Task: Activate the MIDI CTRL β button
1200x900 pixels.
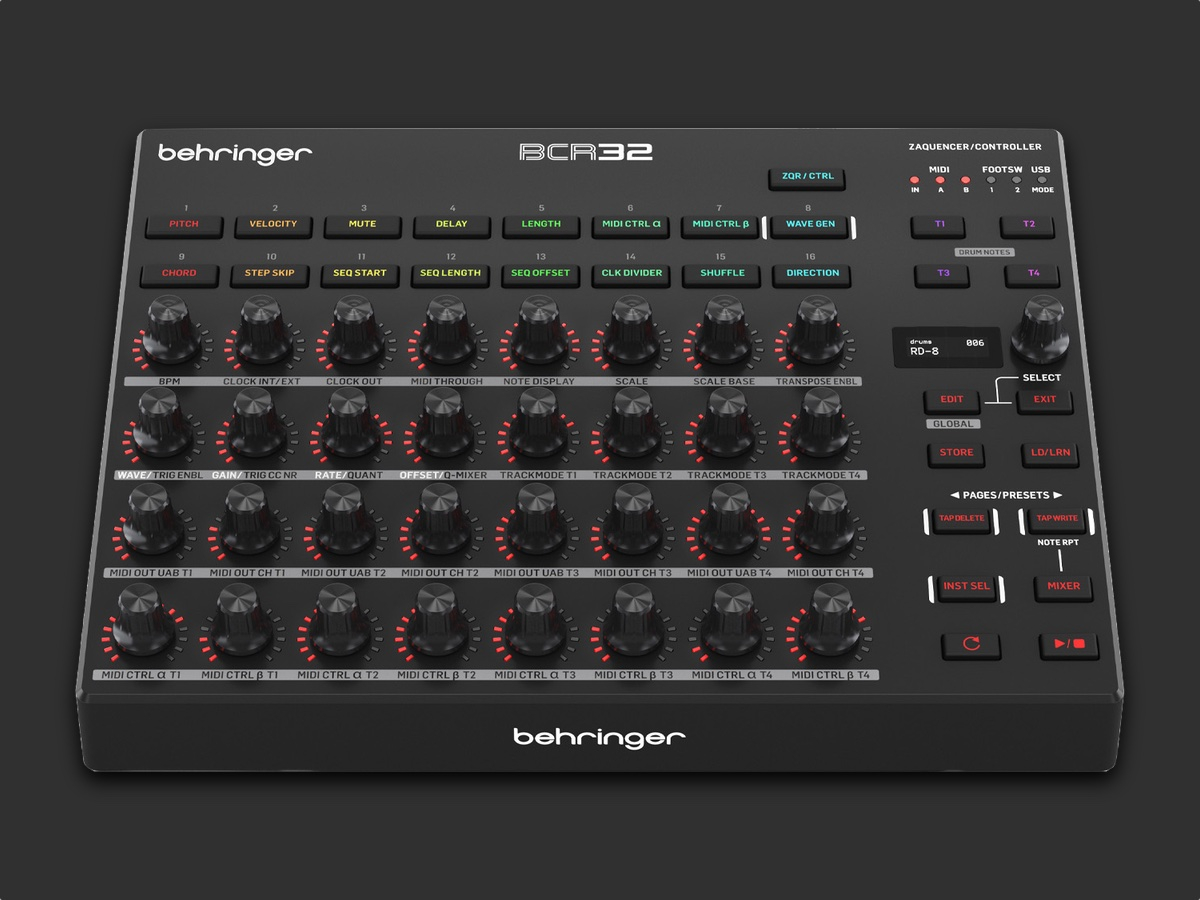Action: point(720,225)
